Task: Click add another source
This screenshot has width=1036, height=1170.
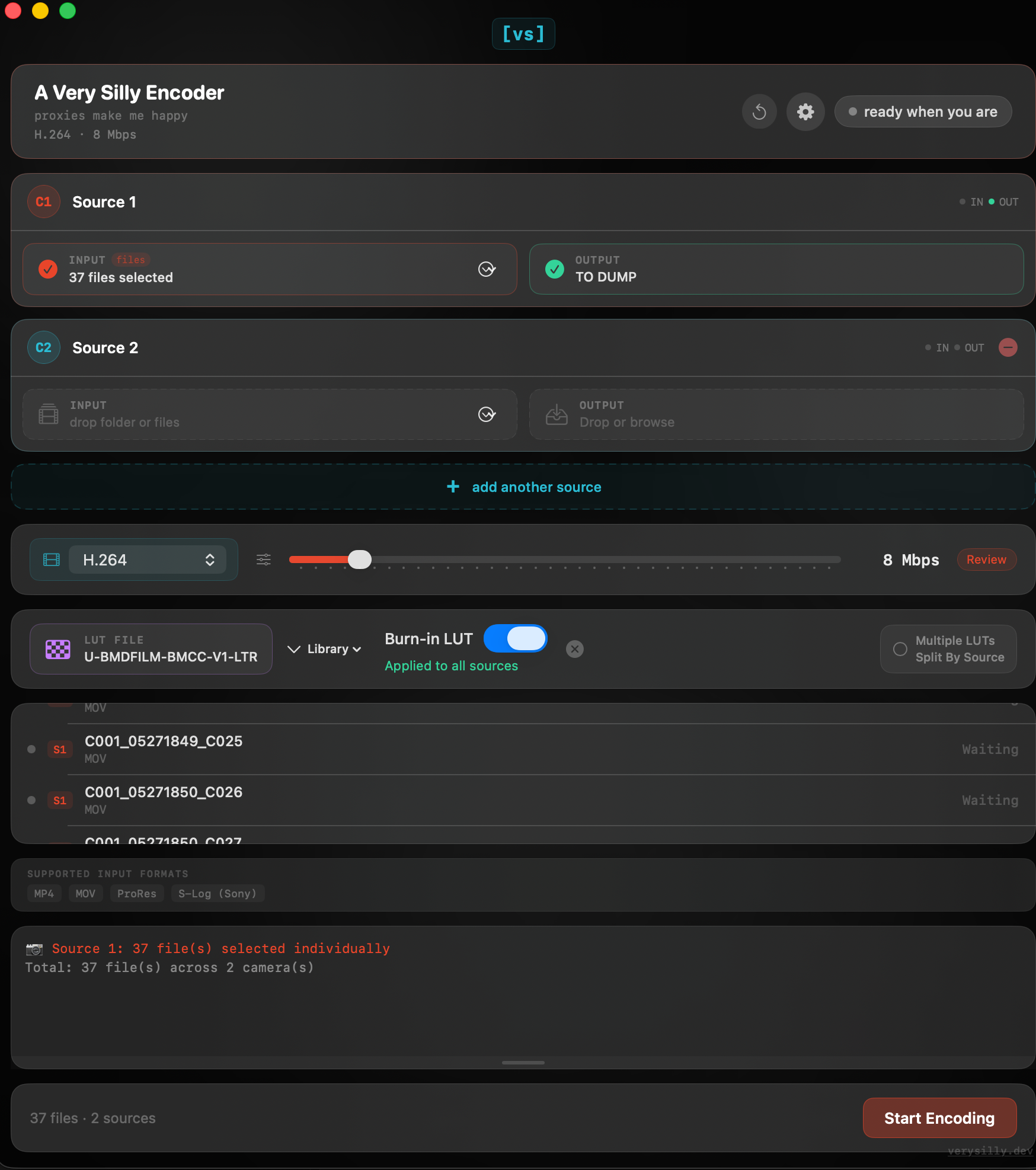Action: coord(523,487)
